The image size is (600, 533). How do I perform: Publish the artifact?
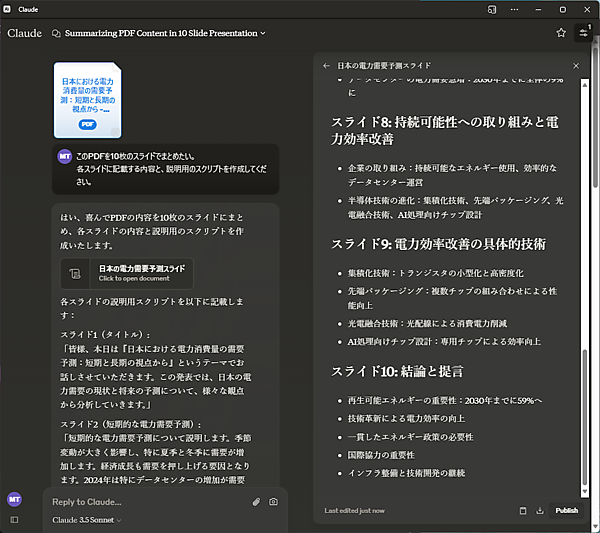pos(566,510)
